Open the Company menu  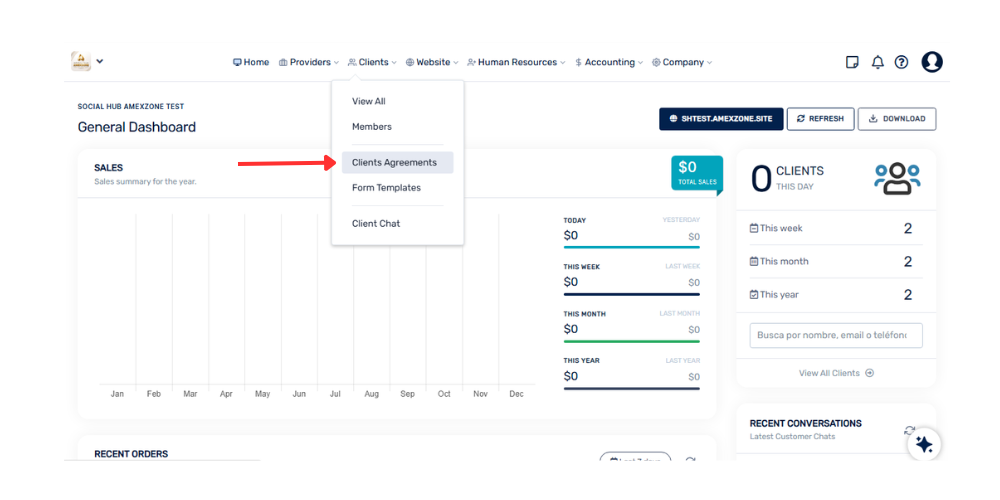tap(682, 62)
